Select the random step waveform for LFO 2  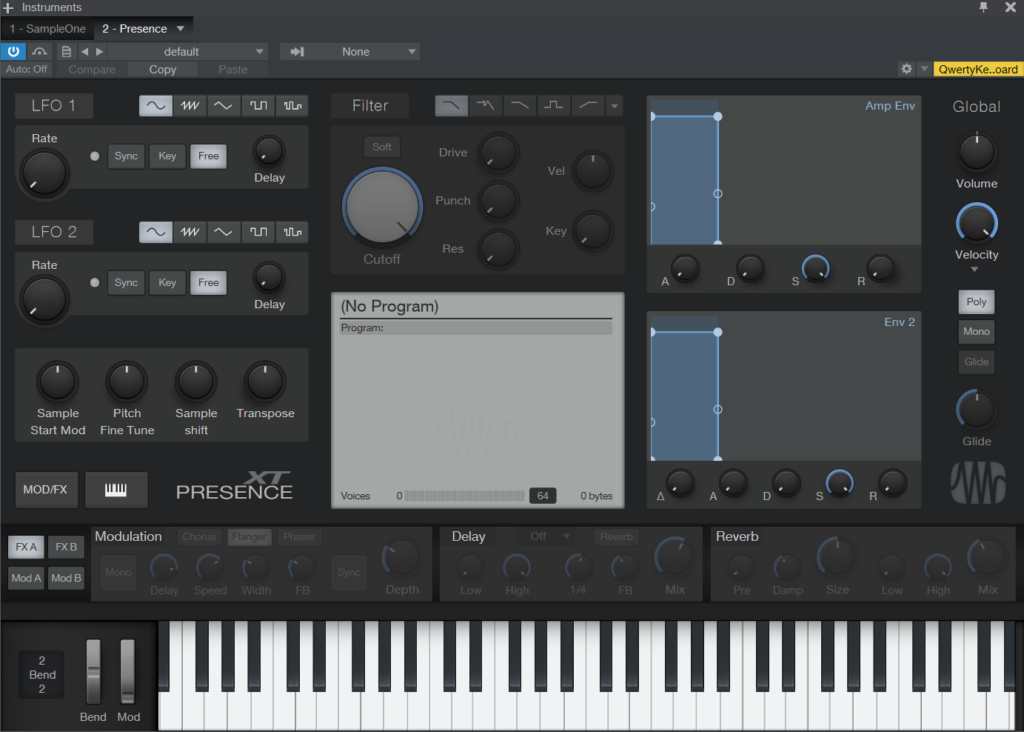point(292,232)
